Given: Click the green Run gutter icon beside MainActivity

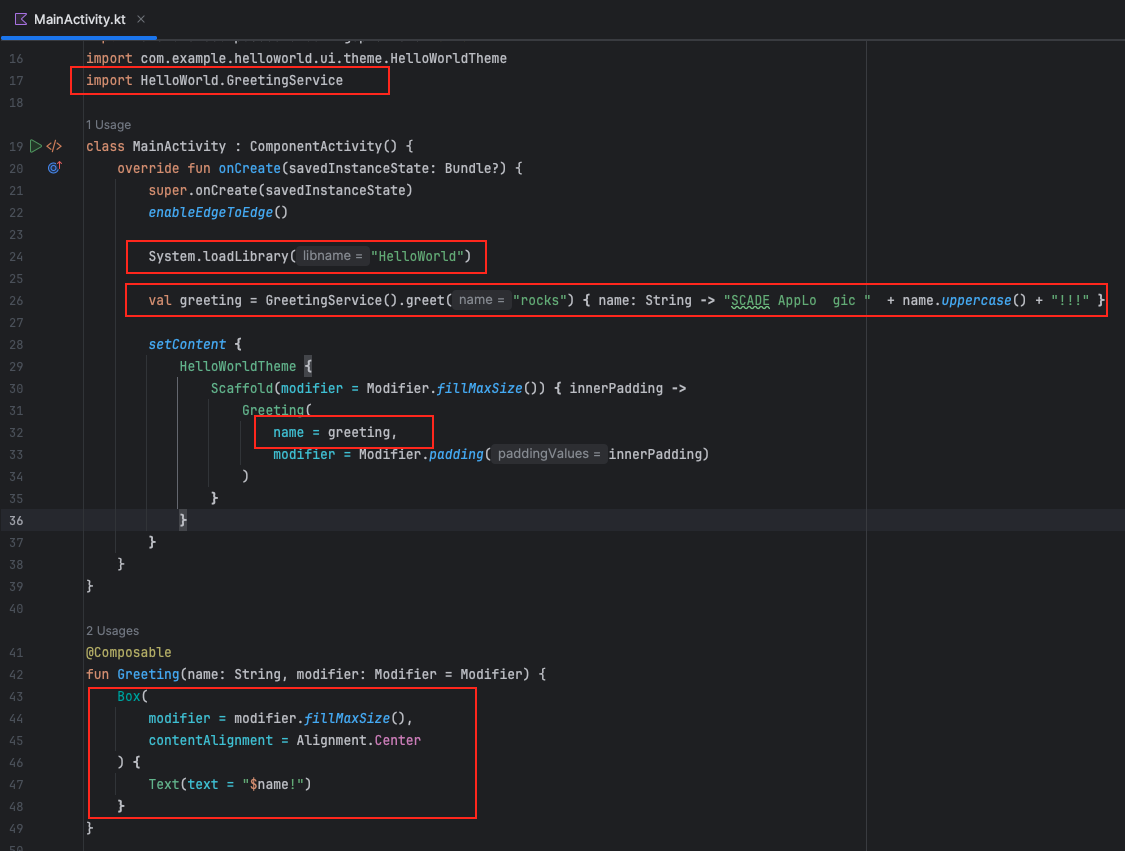Looking at the screenshot, I should 36,146.
